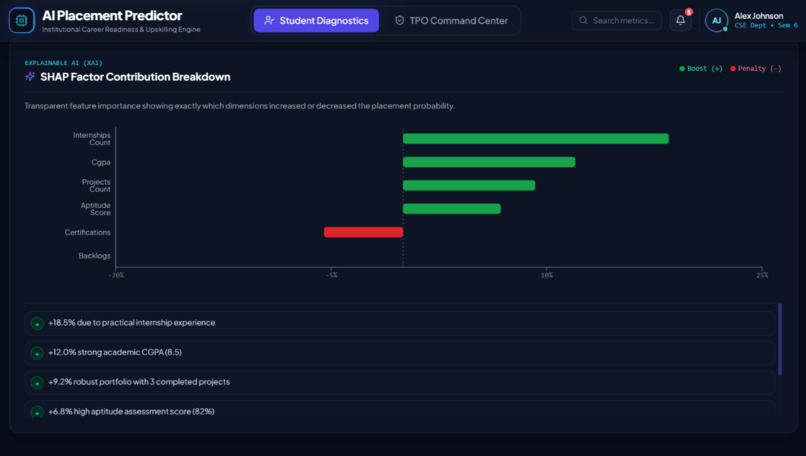Open the notifications bell
The height and width of the screenshot is (456, 806).
click(681, 21)
